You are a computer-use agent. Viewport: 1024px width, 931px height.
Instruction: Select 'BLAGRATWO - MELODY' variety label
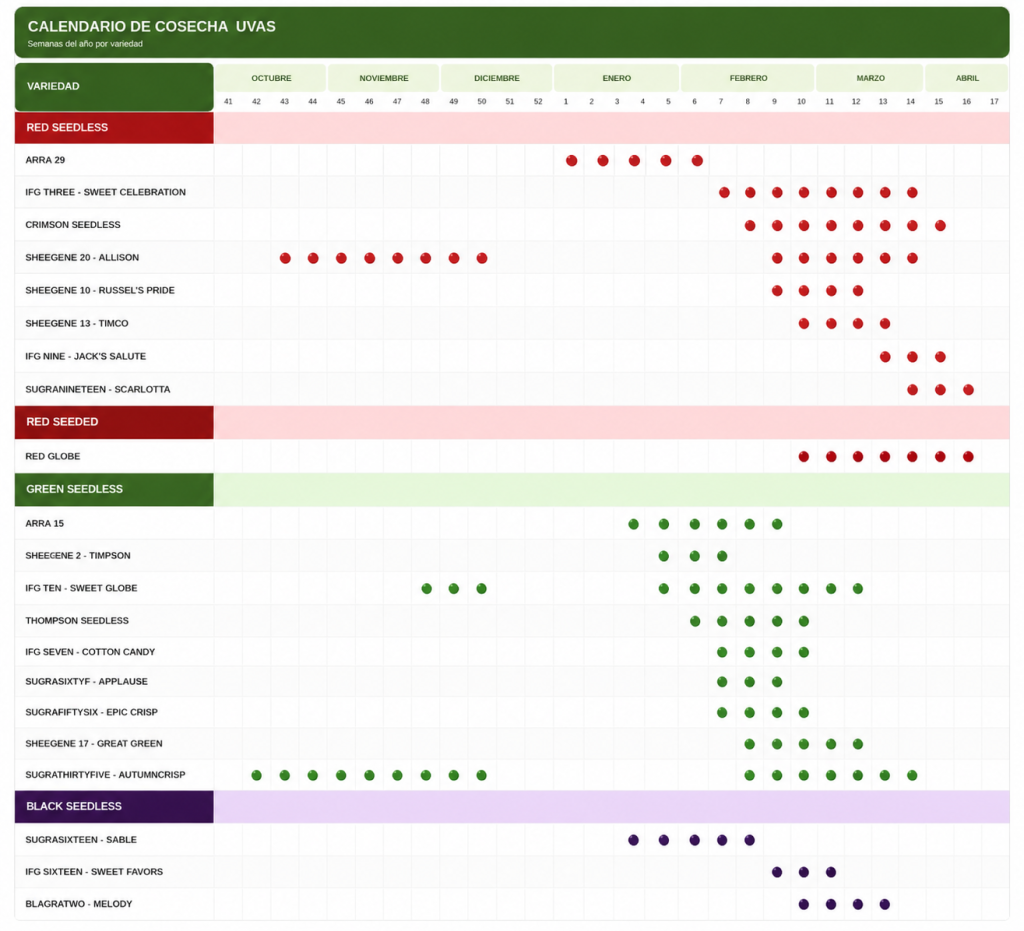[x=79, y=904]
